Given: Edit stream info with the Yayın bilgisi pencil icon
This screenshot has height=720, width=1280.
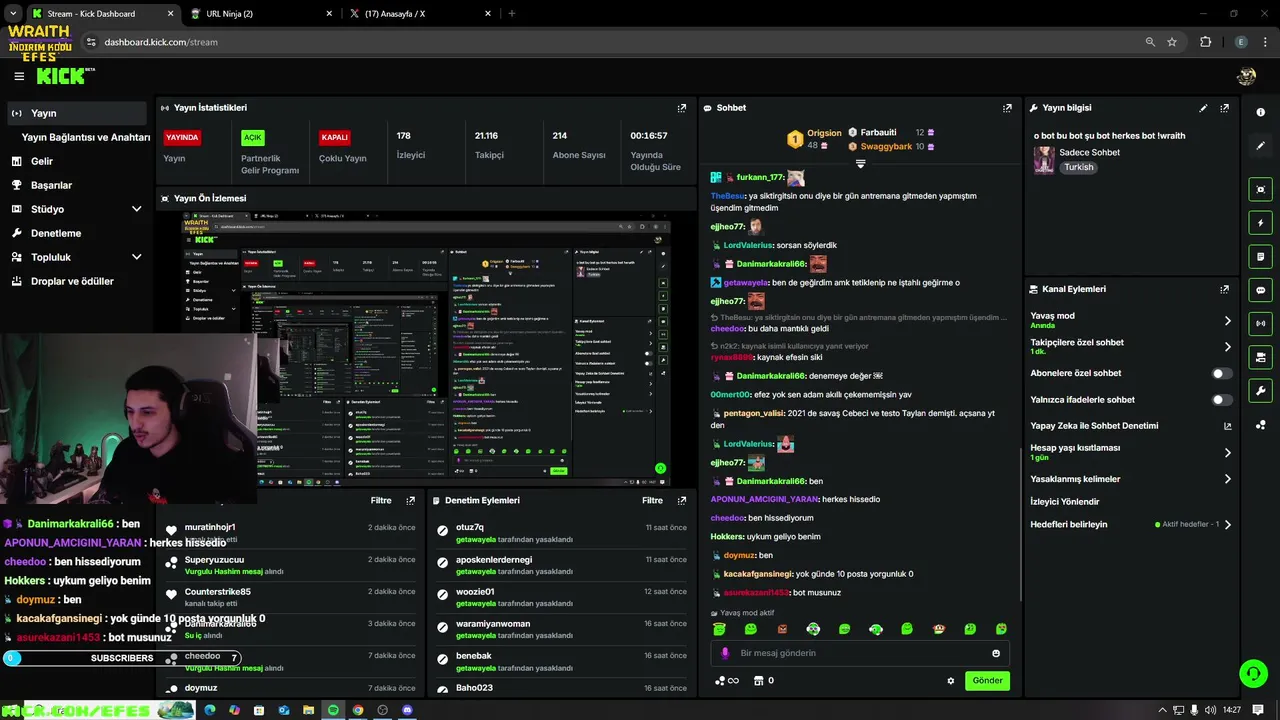Looking at the screenshot, I should tap(1203, 108).
